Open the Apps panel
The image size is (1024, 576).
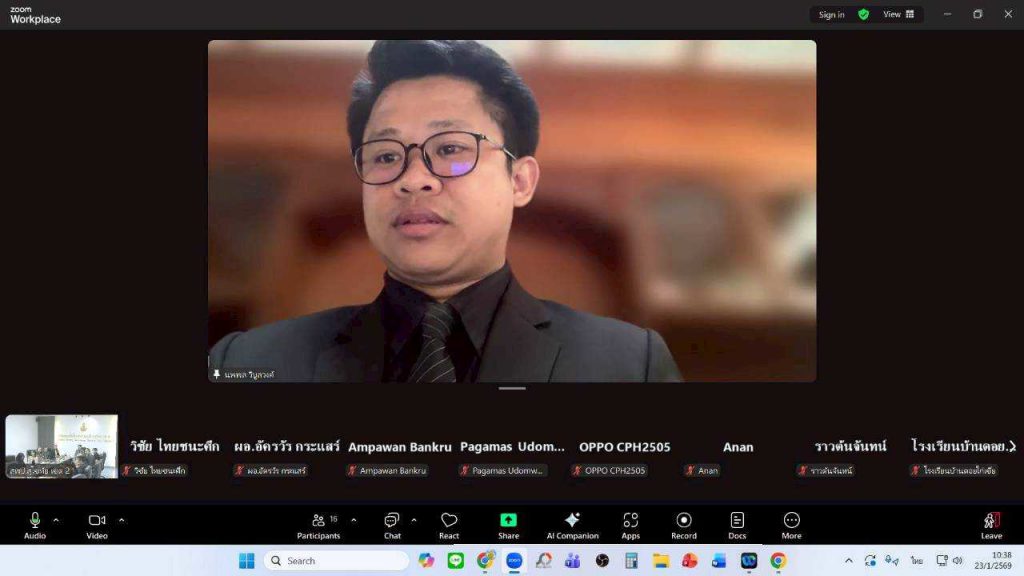click(630, 525)
